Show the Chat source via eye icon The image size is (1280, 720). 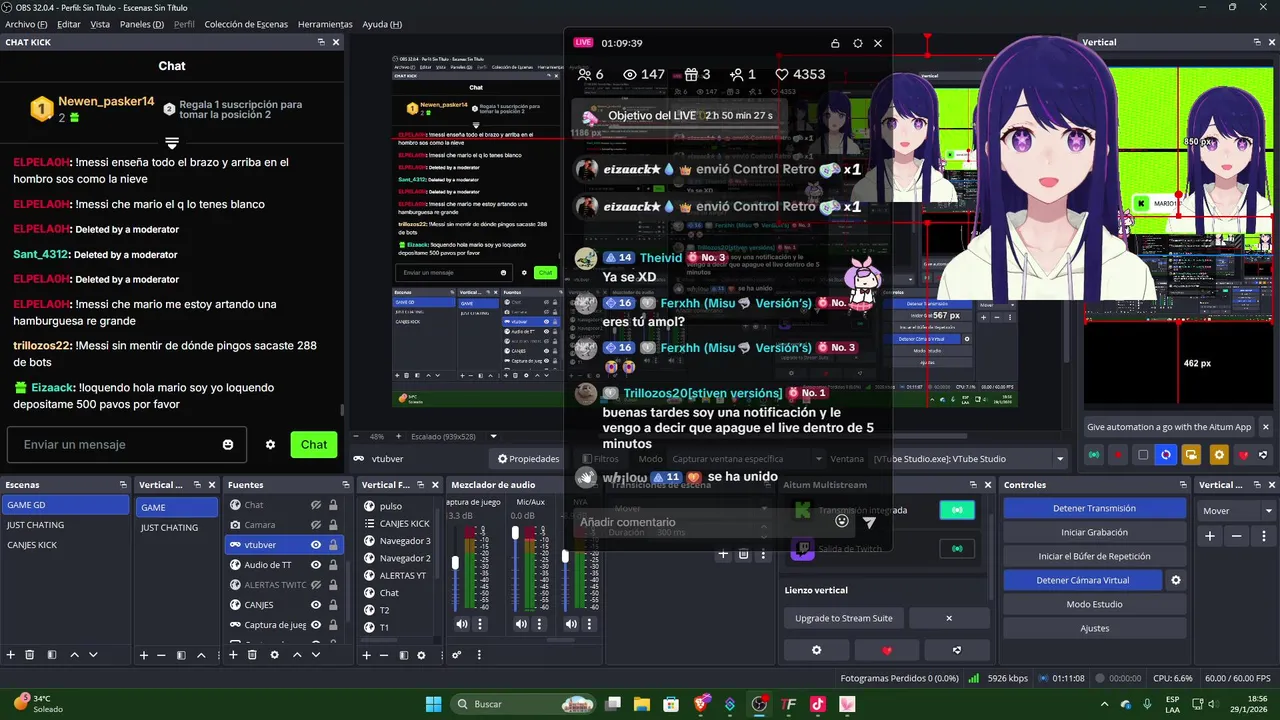click(x=315, y=505)
